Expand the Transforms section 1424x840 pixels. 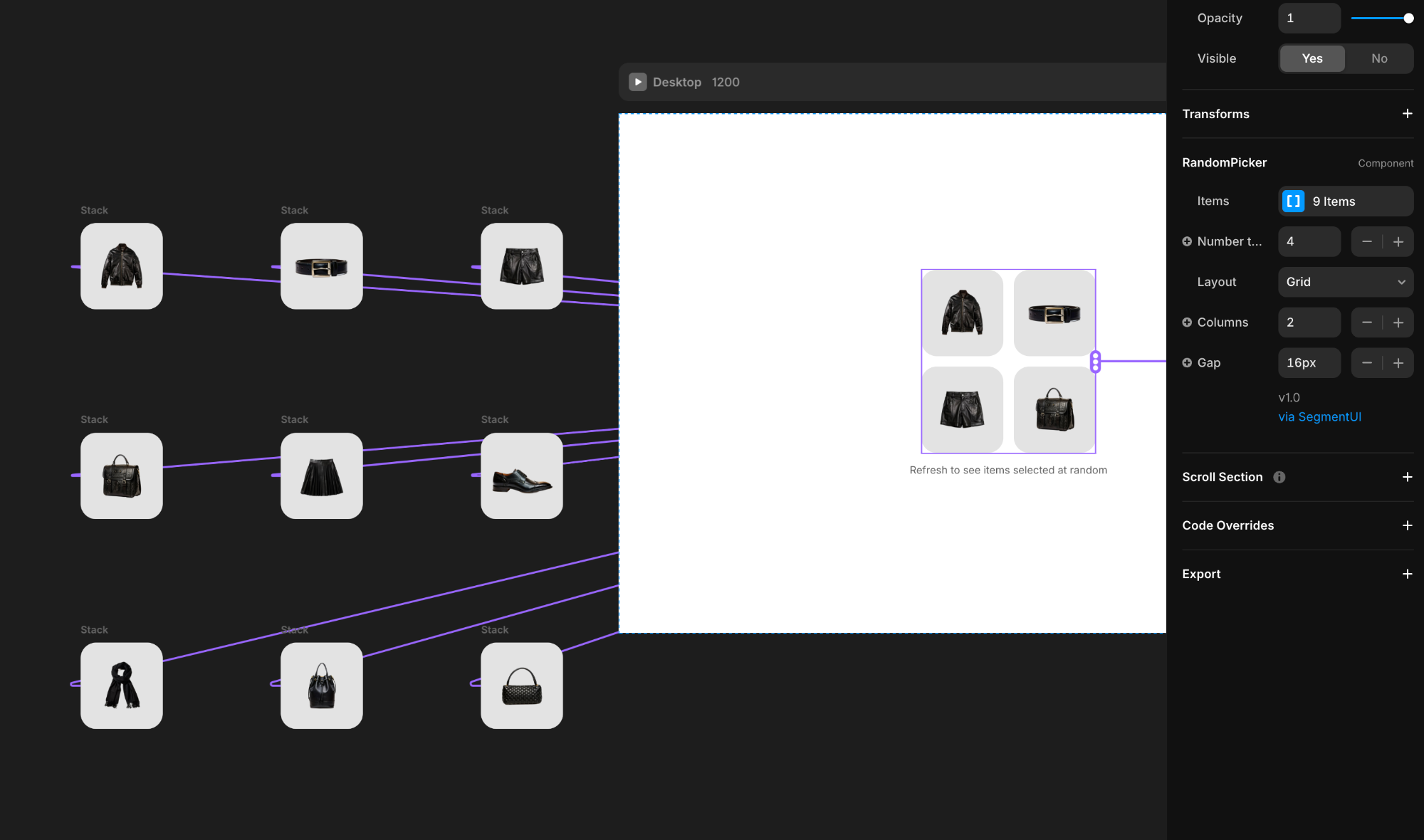coord(1407,114)
